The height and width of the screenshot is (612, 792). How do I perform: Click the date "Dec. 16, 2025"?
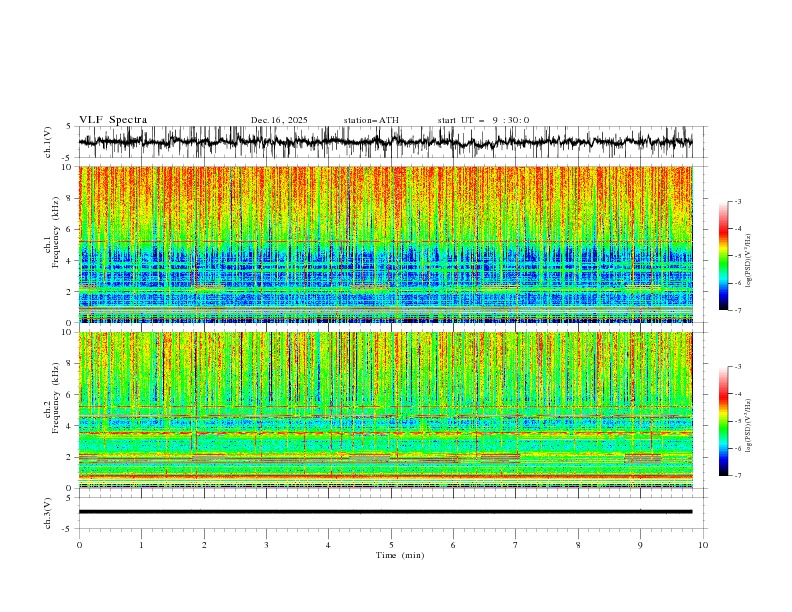point(279,120)
